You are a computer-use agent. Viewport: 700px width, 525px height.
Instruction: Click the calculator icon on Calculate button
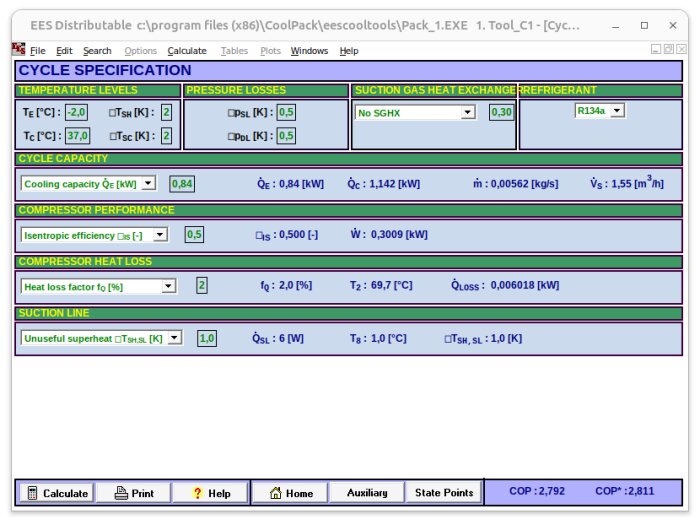tap(32, 493)
